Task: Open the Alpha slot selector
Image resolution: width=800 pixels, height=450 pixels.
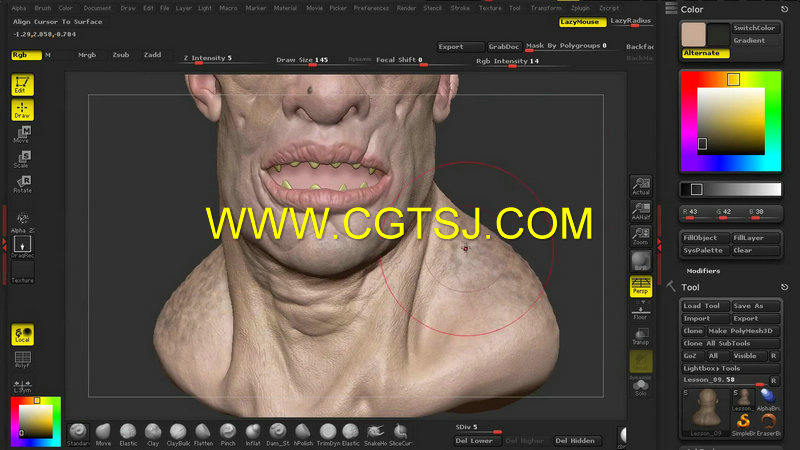Action: 22,222
